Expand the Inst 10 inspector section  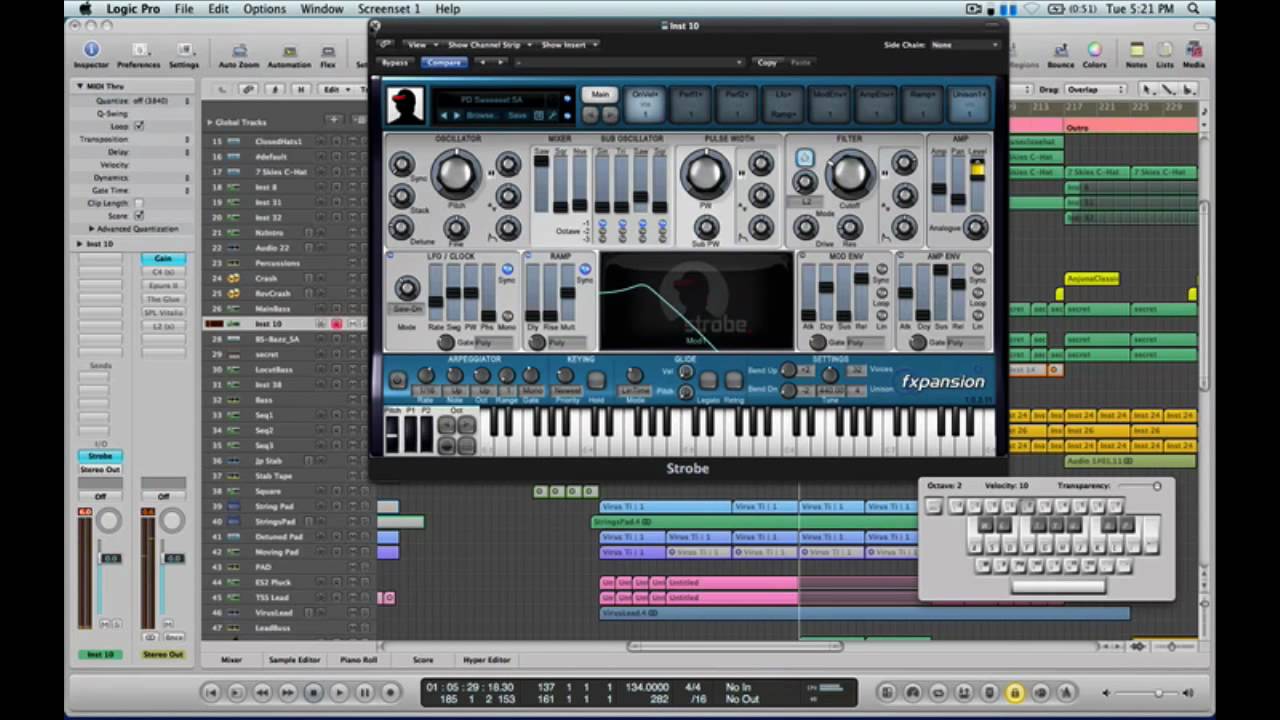coord(80,244)
